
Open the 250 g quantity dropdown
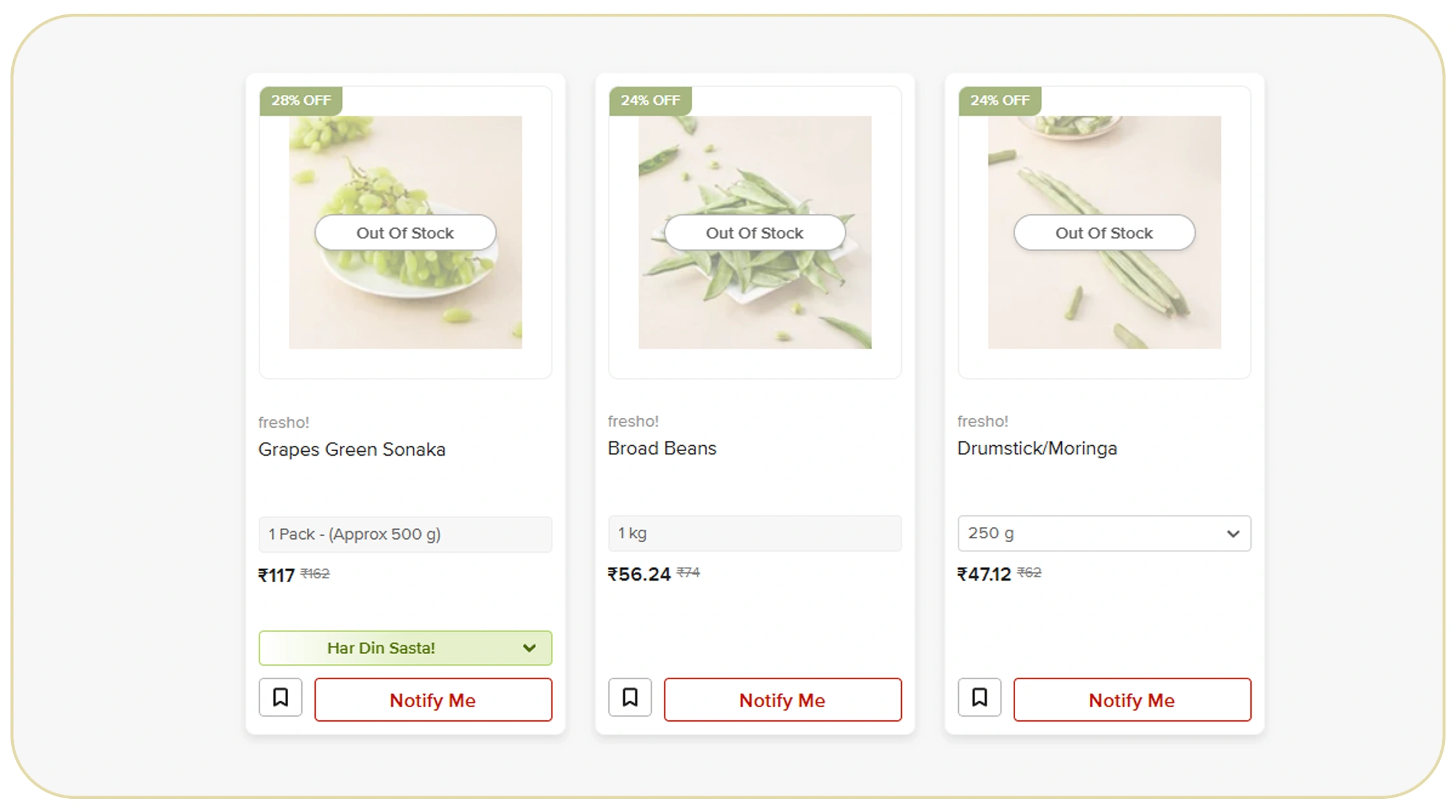[1104, 534]
